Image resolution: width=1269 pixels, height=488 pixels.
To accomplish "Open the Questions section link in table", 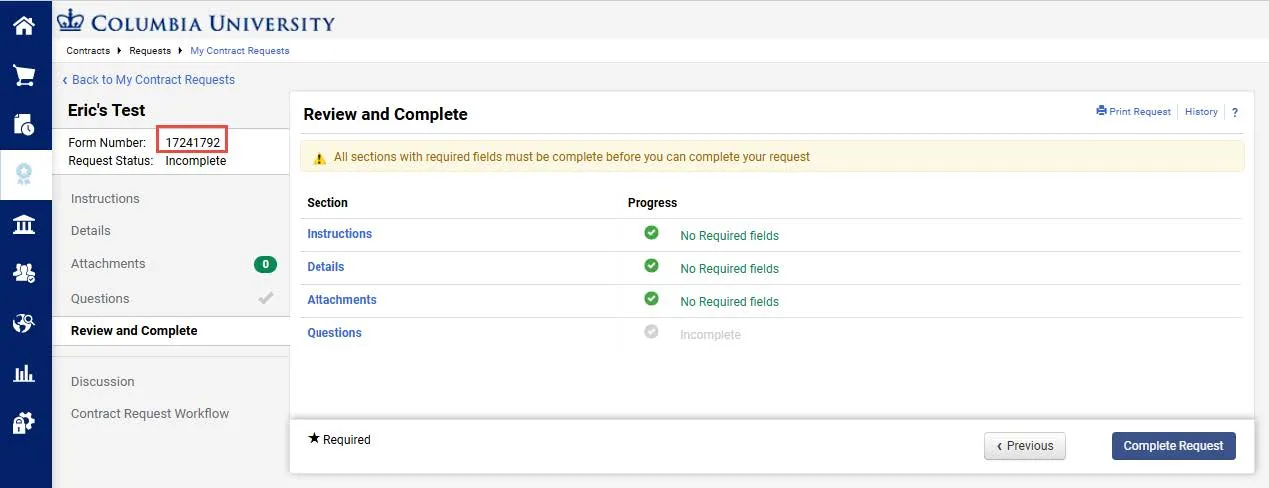I will click(334, 332).
